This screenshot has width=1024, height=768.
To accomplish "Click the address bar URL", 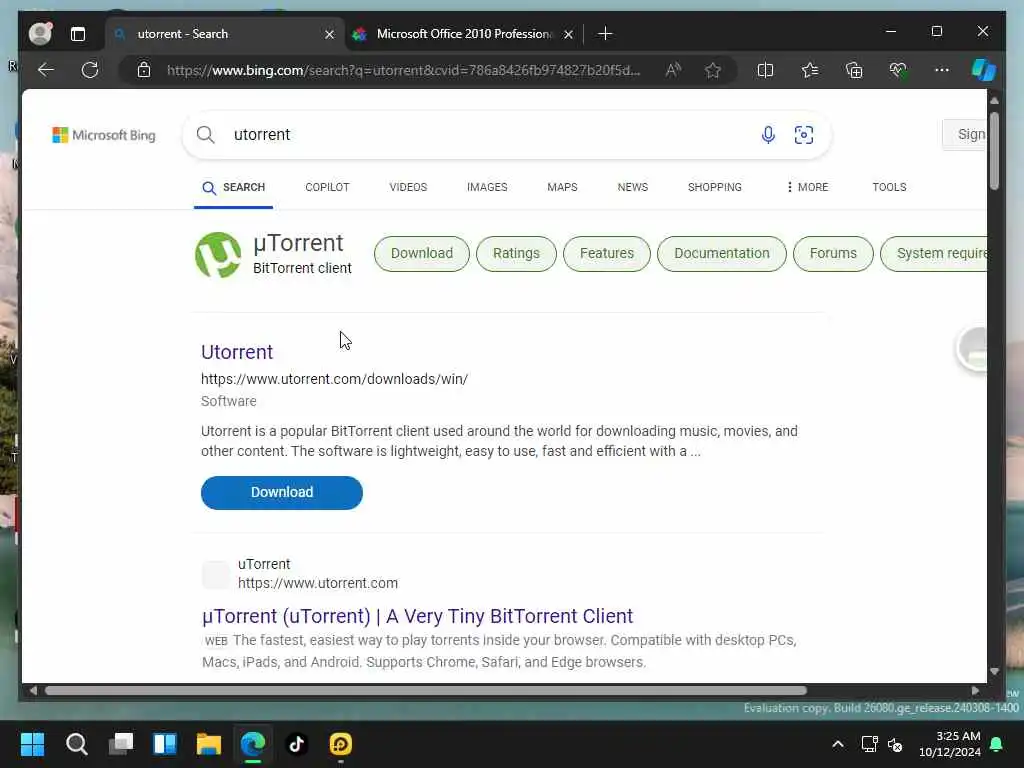I will 404,70.
